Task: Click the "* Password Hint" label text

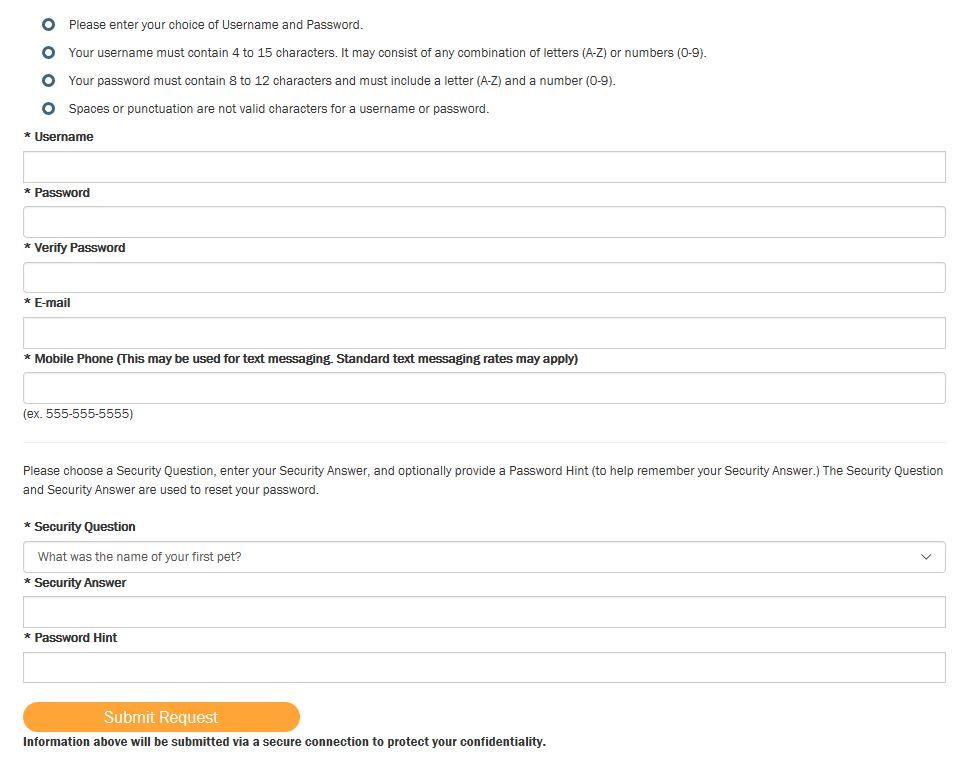Action: coord(71,638)
